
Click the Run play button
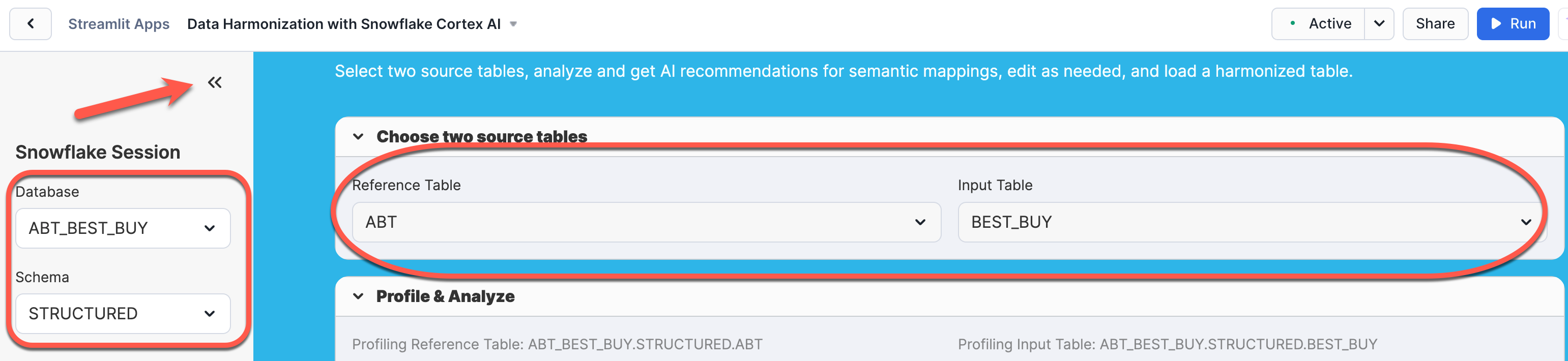[x=1513, y=24]
